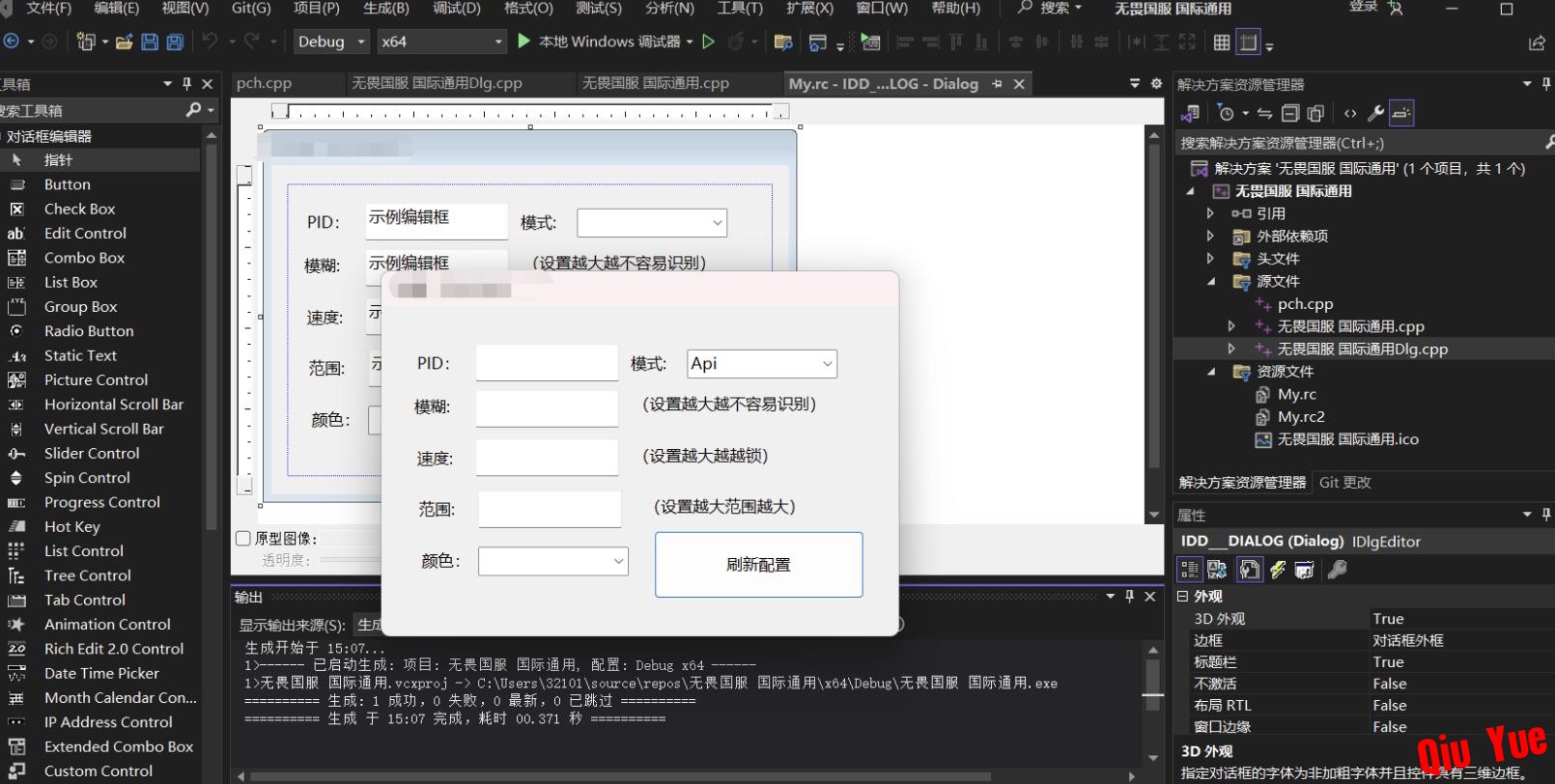Click the PID input field in running dialog

coord(547,363)
